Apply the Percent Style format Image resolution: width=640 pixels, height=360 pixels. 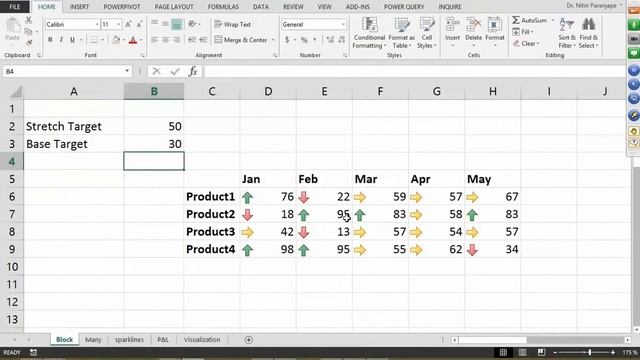point(304,40)
